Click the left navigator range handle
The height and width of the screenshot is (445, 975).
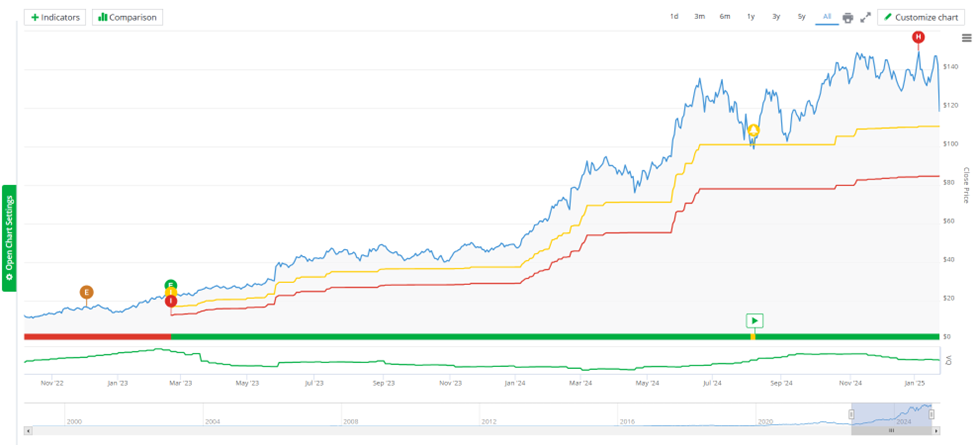(852, 415)
